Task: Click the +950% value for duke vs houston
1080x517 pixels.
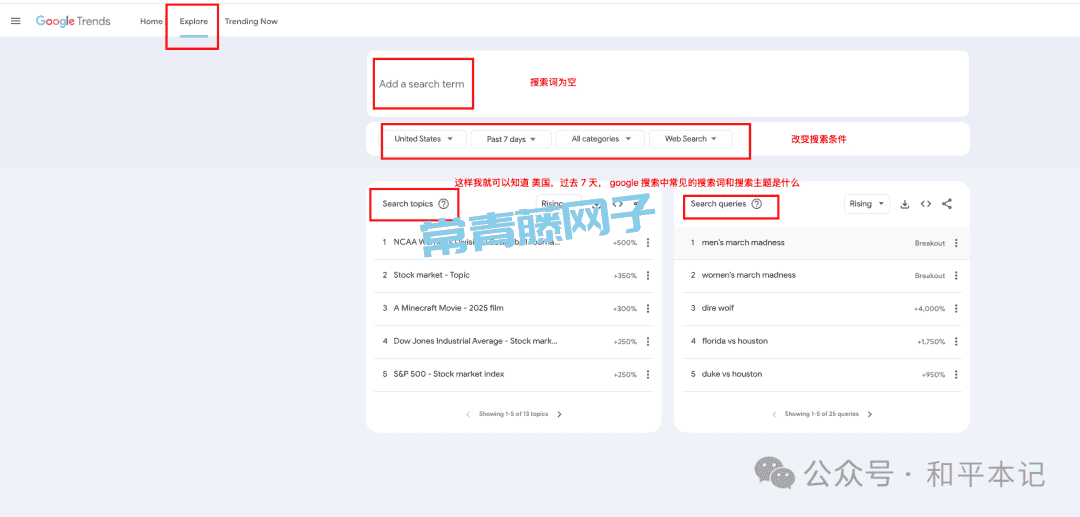Action: tap(933, 375)
